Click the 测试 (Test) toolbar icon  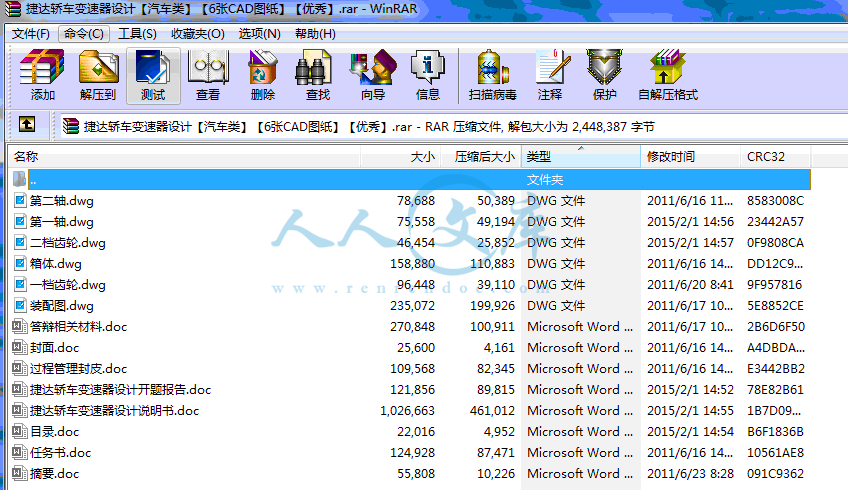click(153, 67)
